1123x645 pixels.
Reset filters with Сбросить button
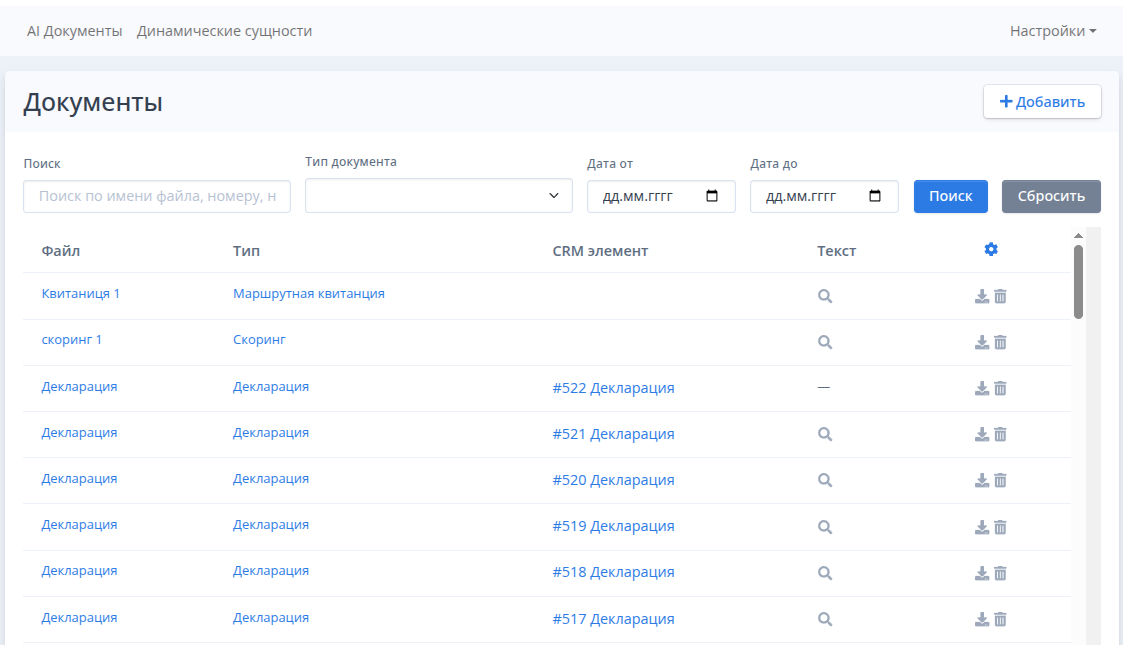coord(1051,196)
